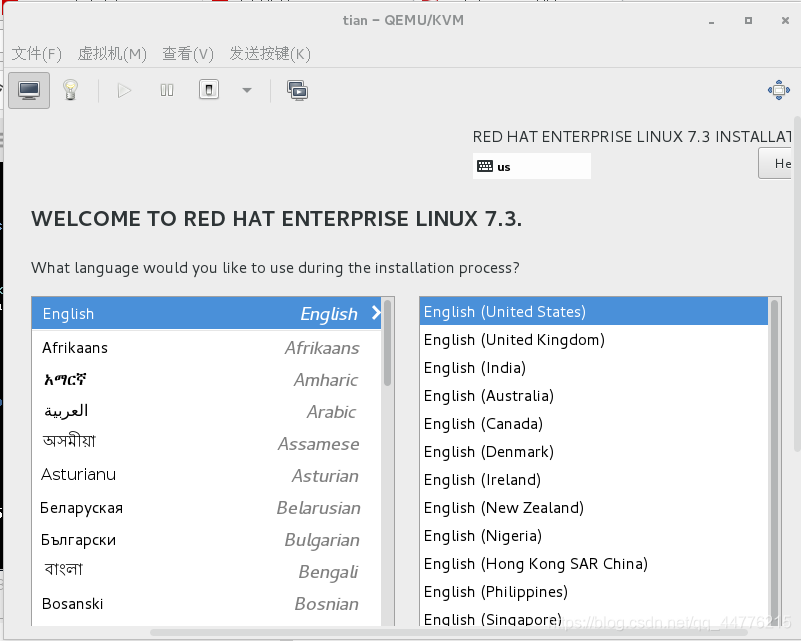
Task: Click the VM console vertical scrollbar
Action: (797, 284)
